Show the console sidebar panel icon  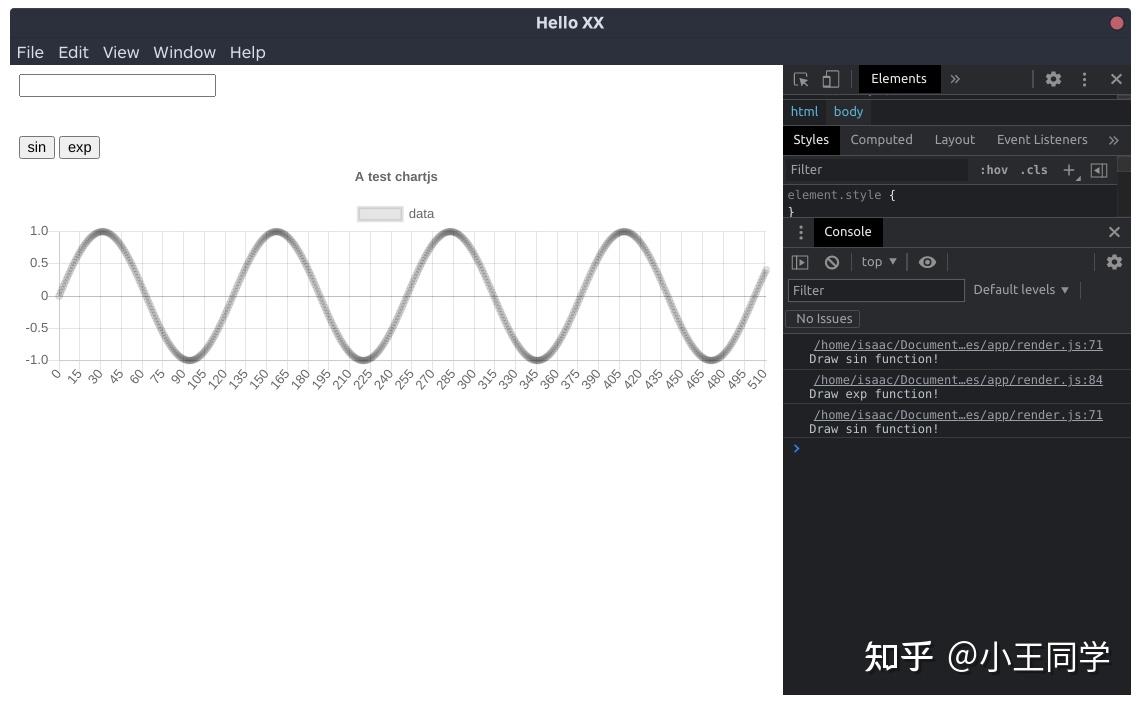[x=800, y=262]
